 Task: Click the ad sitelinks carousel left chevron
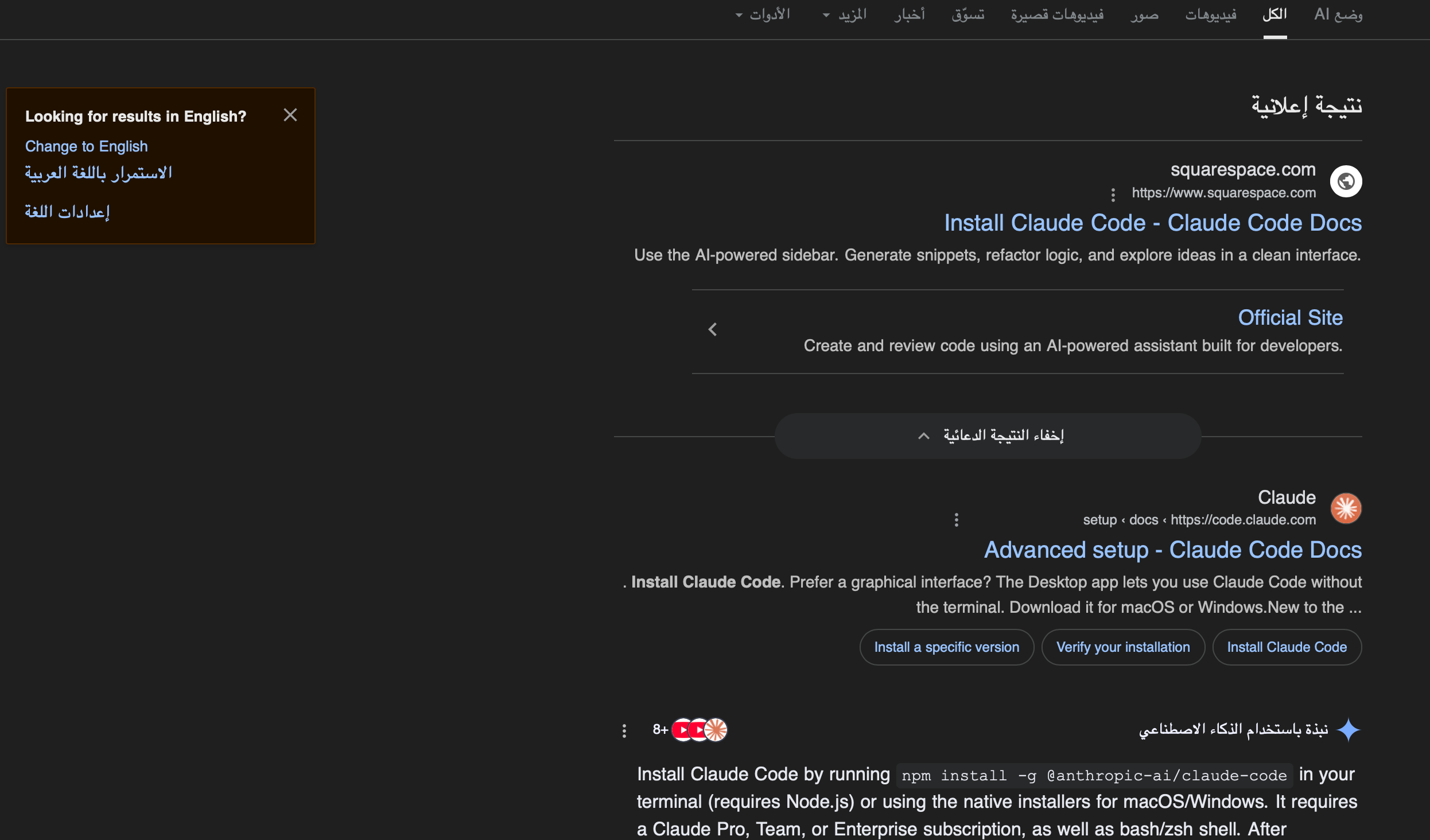[713, 329]
